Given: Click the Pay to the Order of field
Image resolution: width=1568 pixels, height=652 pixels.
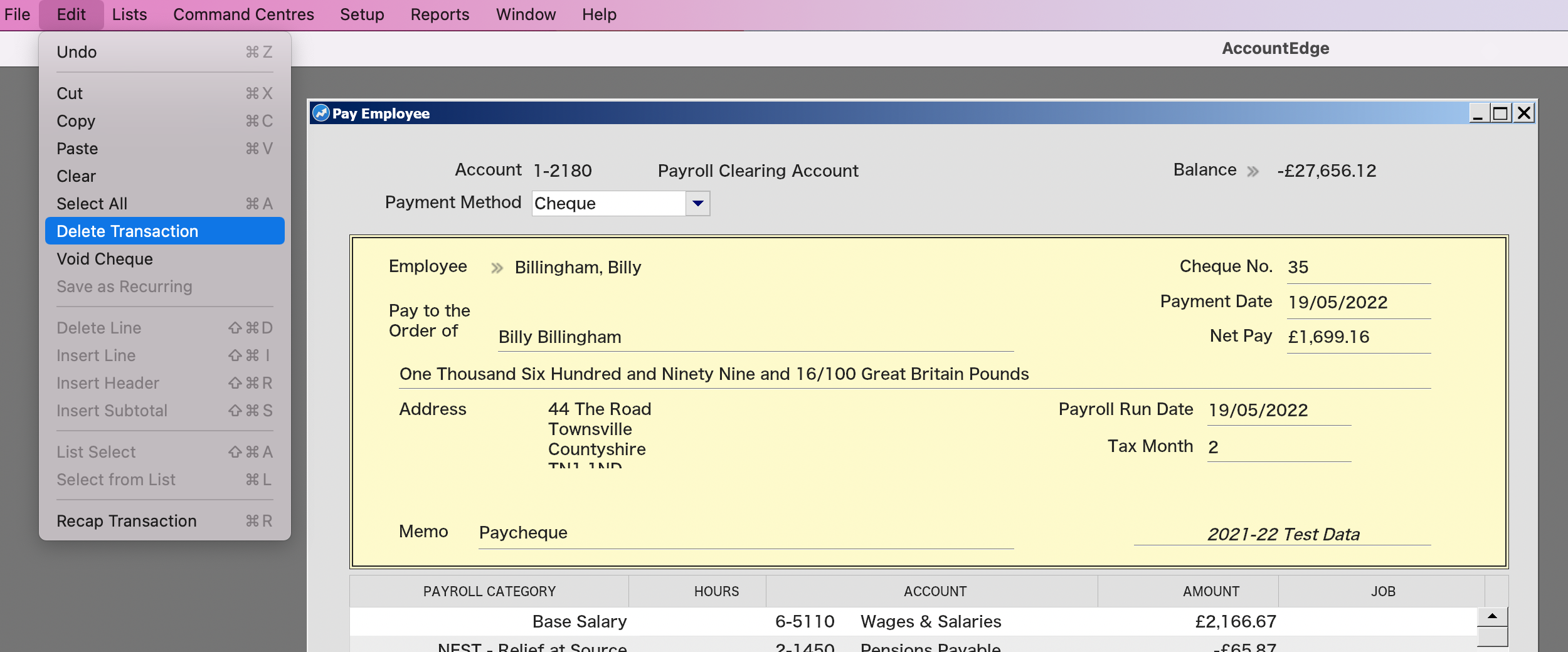Looking at the screenshot, I should click(x=756, y=337).
